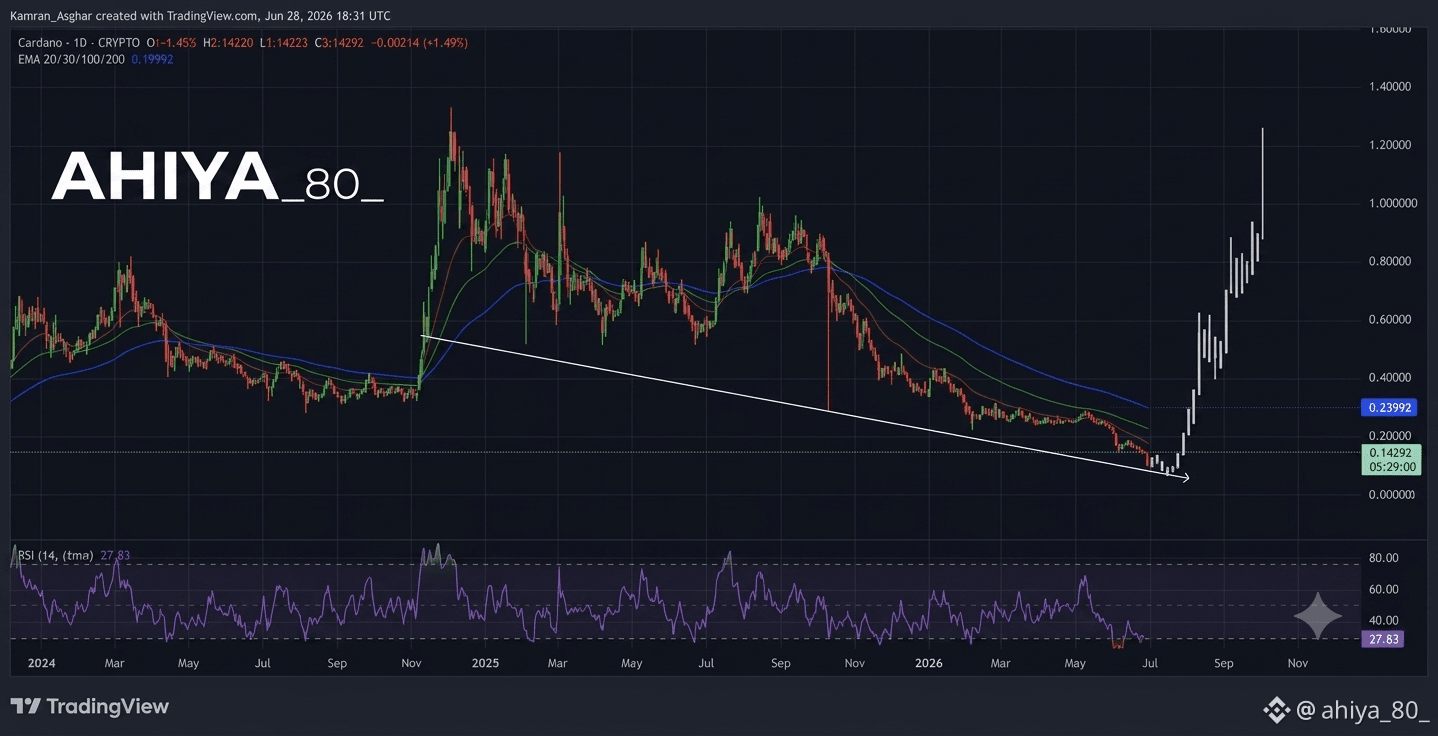The width and height of the screenshot is (1438, 736).
Task: Click the header credit line mentioning TradingView.com
Action: [200, 15]
